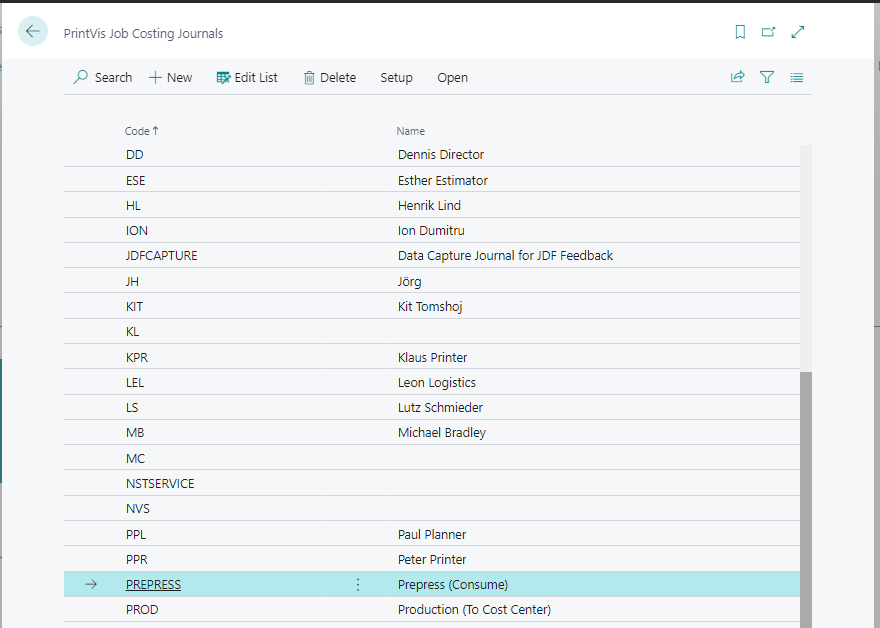
Task: Open page in new window icon
Action: click(768, 32)
